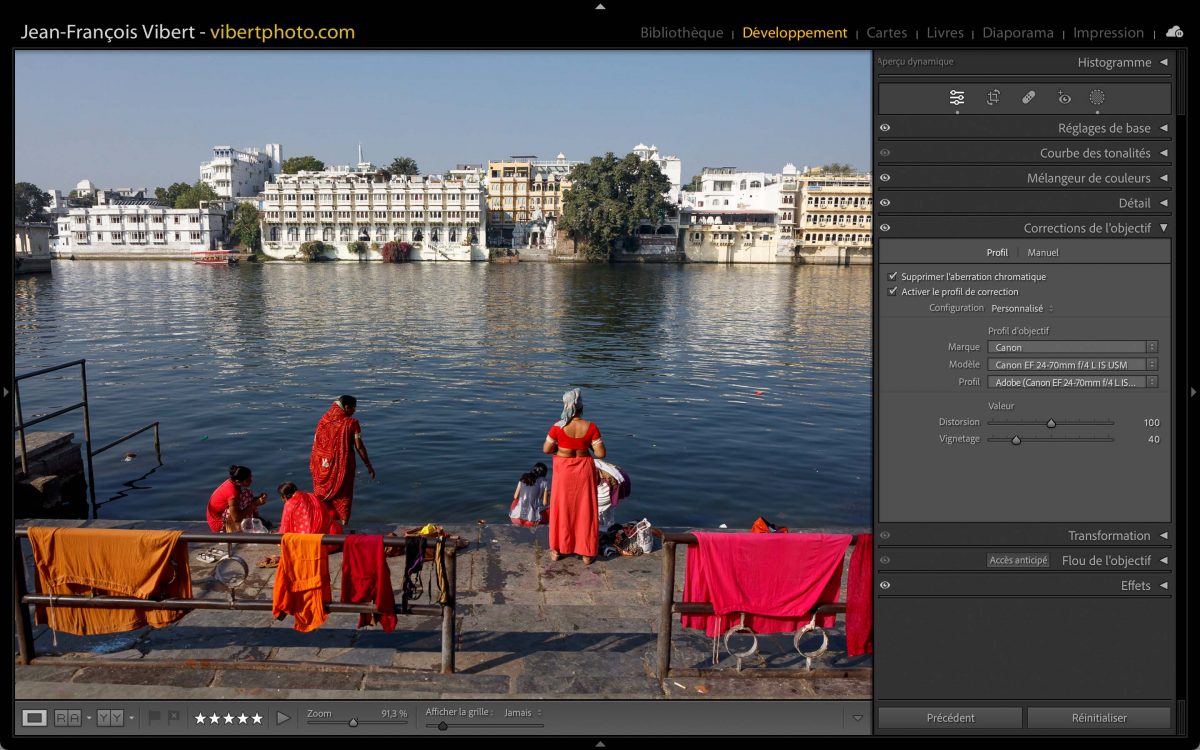Set the pick flag icon
Viewport: 1200px width, 750px height.
(x=154, y=717)
